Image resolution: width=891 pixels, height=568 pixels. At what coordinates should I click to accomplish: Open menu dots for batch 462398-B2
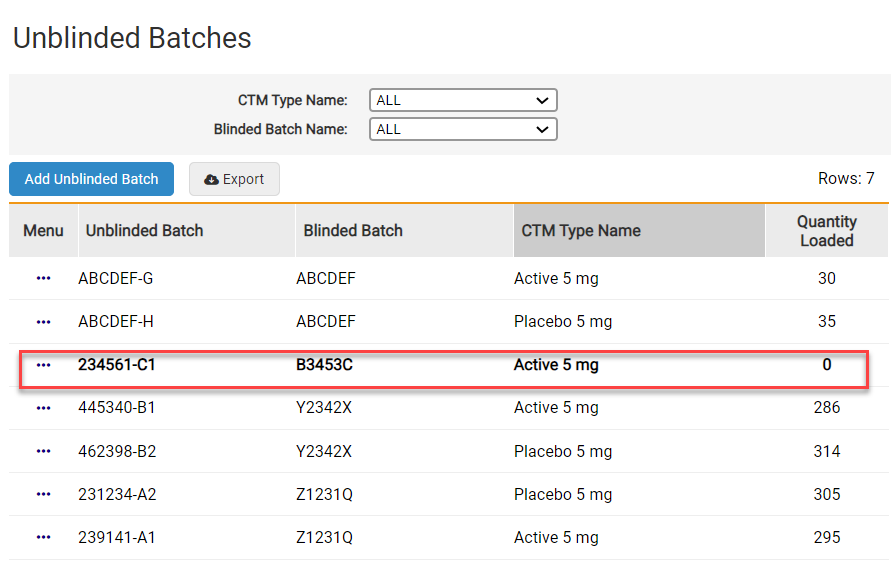(x=43, y=451)
